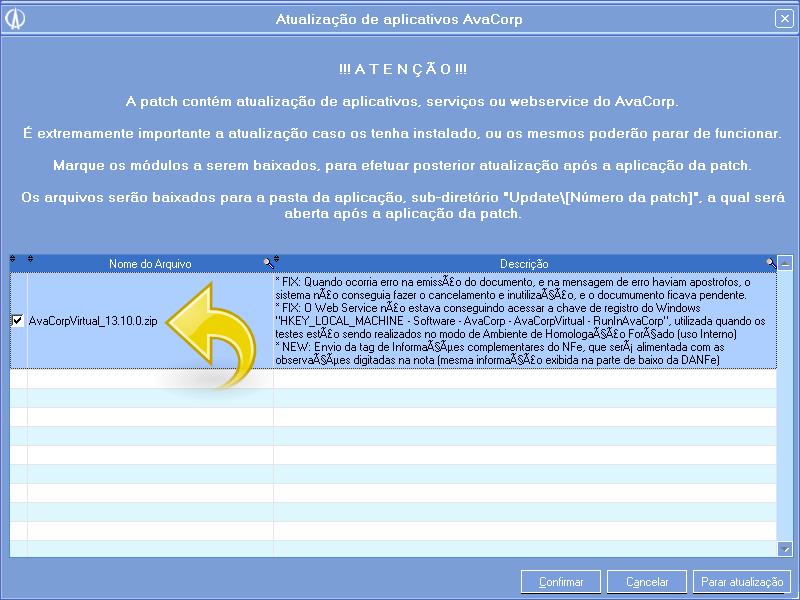This screenshot has width=800, height=600.
Task: Sort by Descrição column header
Action: (x=524, y=264)
